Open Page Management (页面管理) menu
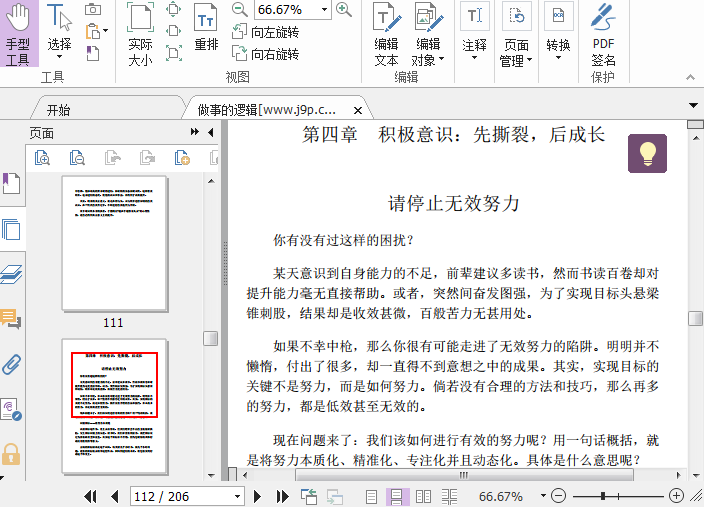Screen dimensions: 704x507 pyautogui.click(x=516, y=35)
